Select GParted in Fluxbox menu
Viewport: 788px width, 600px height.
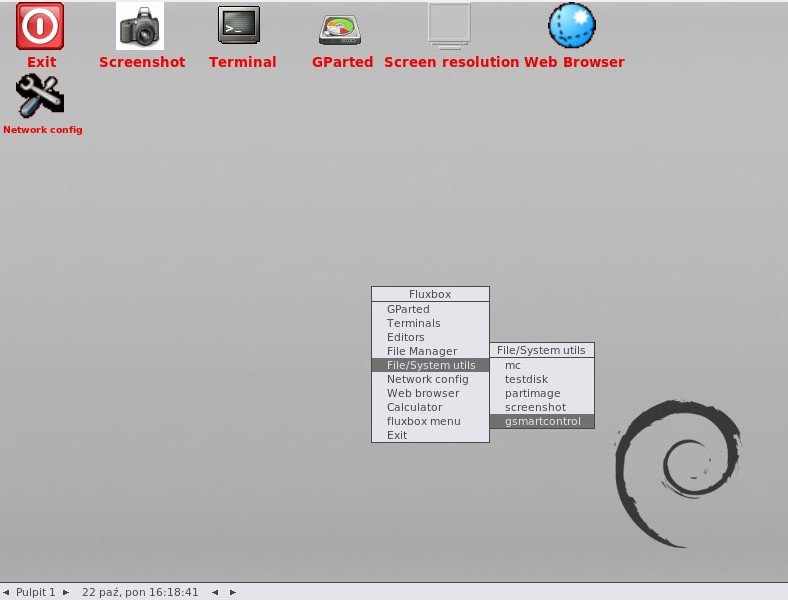click(x=430, y=309)
